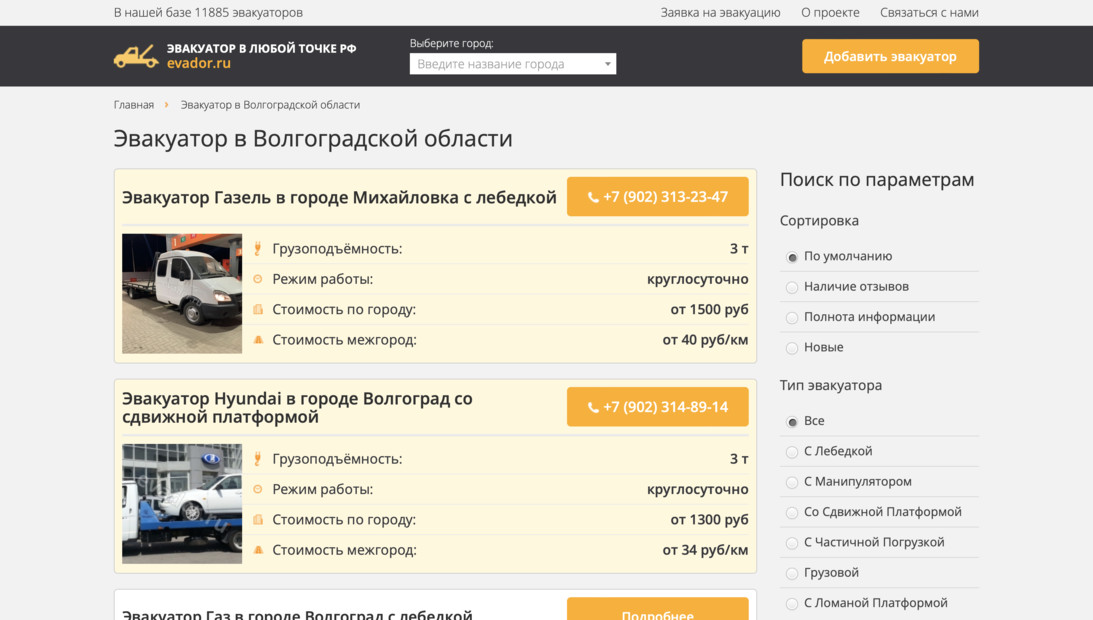Screen dimensions: 1093x620
Task: Click the breadcrumb arrow separator after Главная
Action: pos(167,105)
